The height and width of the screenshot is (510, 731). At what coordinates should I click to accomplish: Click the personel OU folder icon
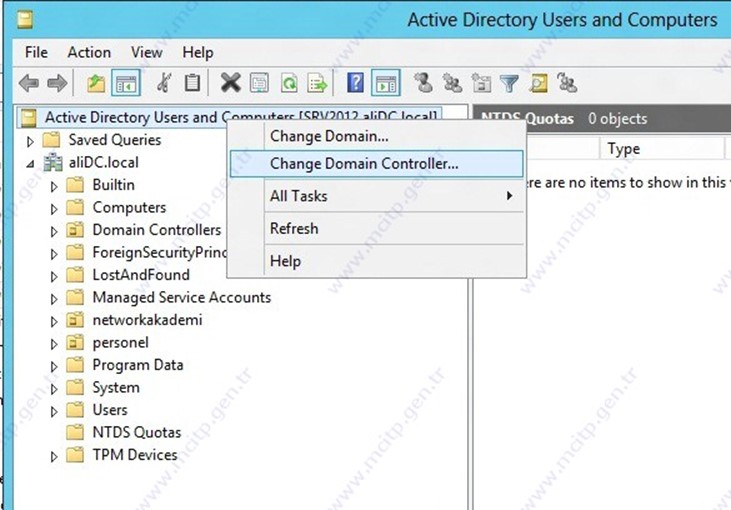click(x=75, y=343)
